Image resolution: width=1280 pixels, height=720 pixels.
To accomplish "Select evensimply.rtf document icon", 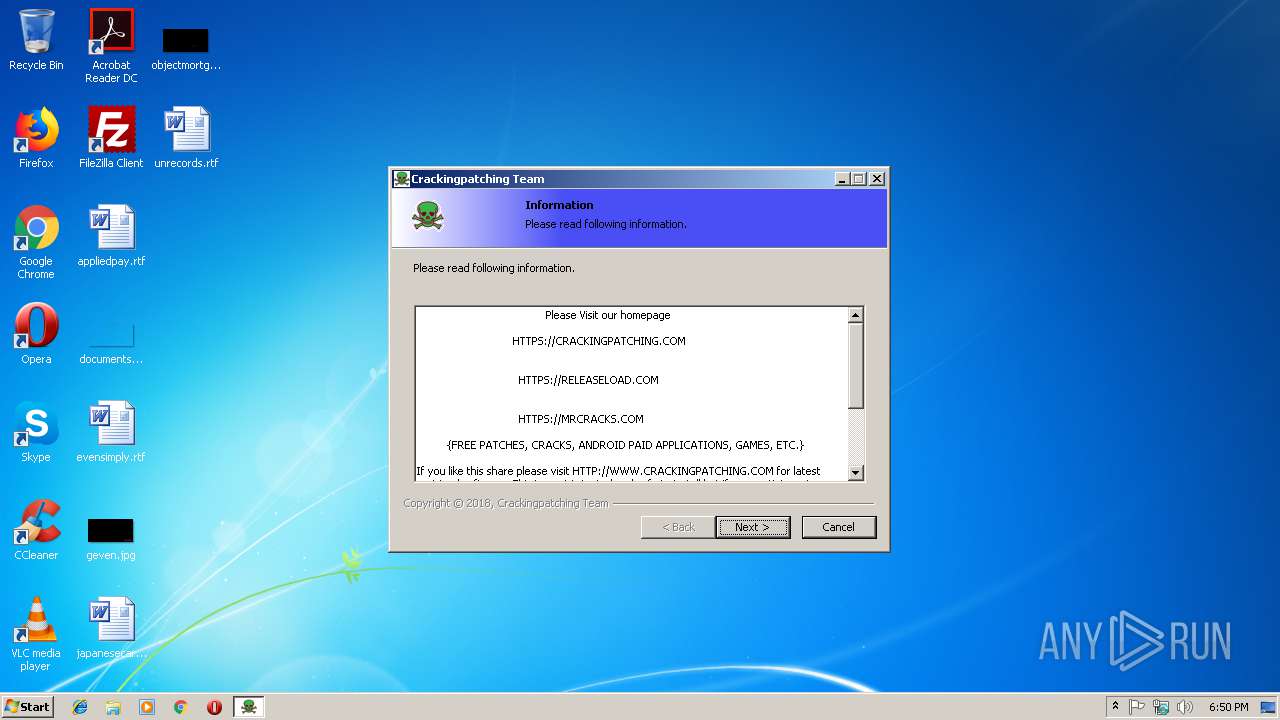I will (x=111, y=432).
